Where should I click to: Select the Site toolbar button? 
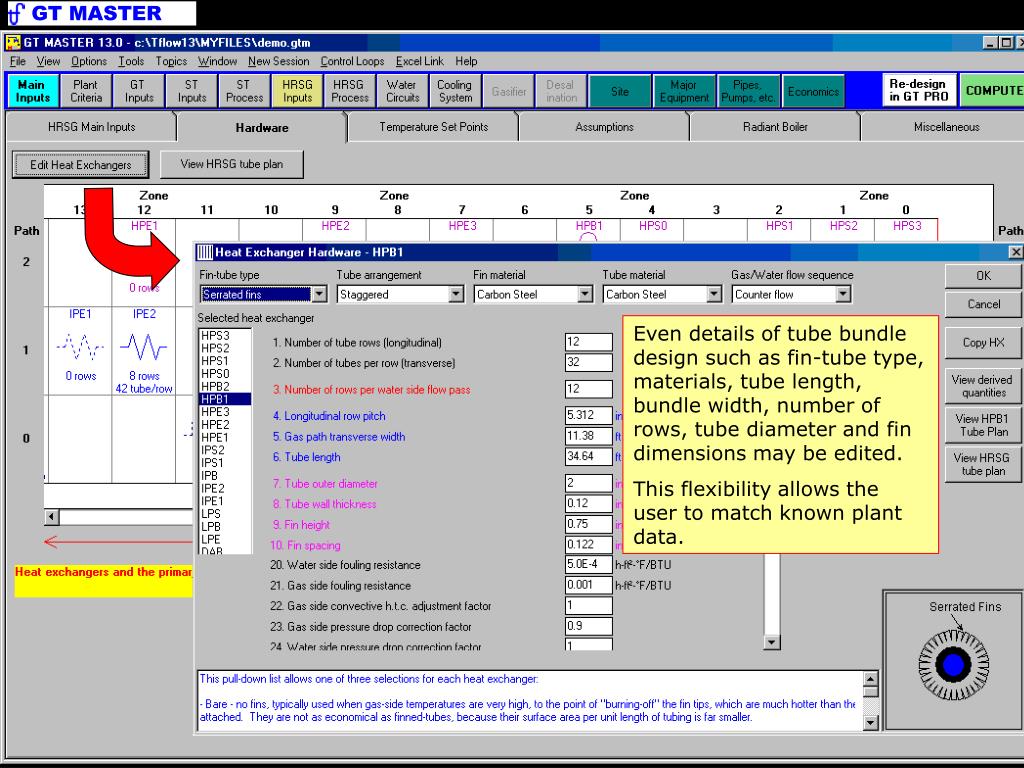(x=620, y=91)
